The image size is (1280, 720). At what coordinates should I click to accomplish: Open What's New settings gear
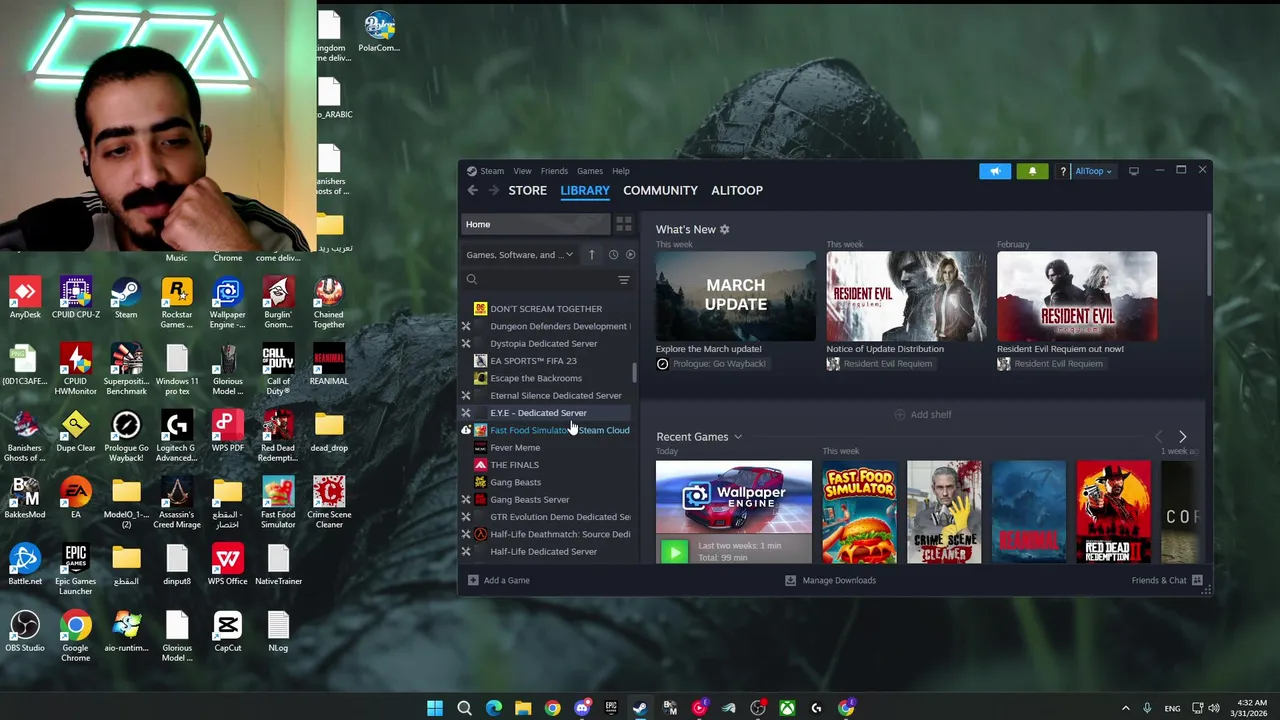point(725,229)
